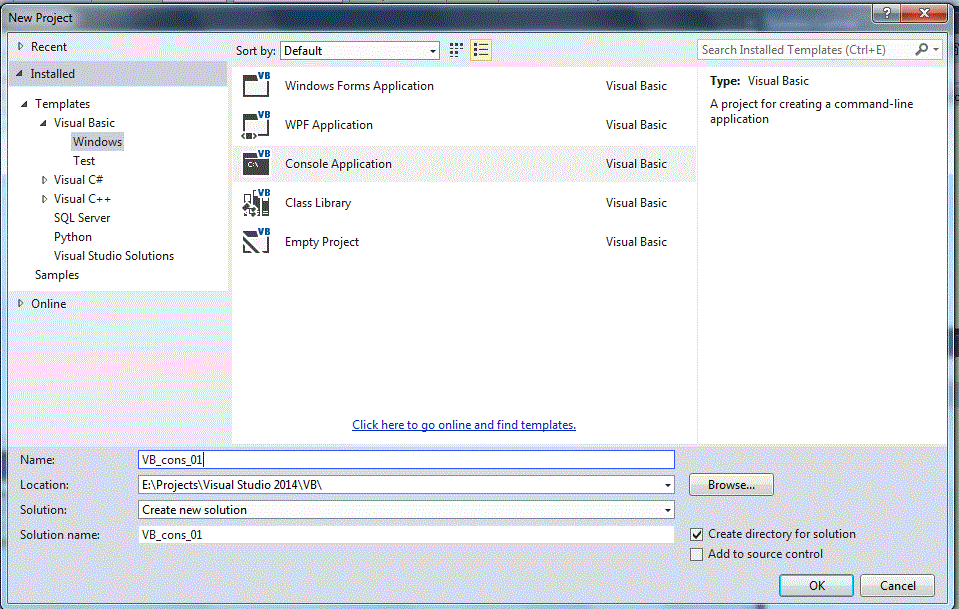Viewport: 959px width, 609px height.
Task: Click the Console Application template icon
Action: [256, 163]
